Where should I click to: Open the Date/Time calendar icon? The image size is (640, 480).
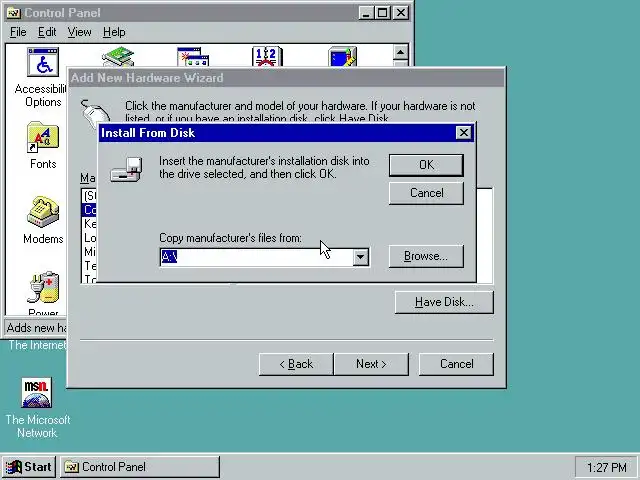267,57
